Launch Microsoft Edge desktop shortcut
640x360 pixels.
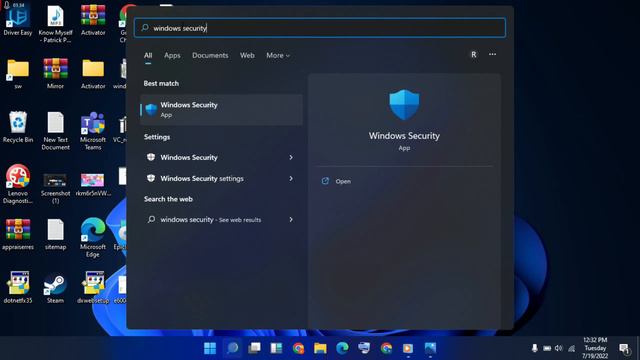(x=93, y=238)
